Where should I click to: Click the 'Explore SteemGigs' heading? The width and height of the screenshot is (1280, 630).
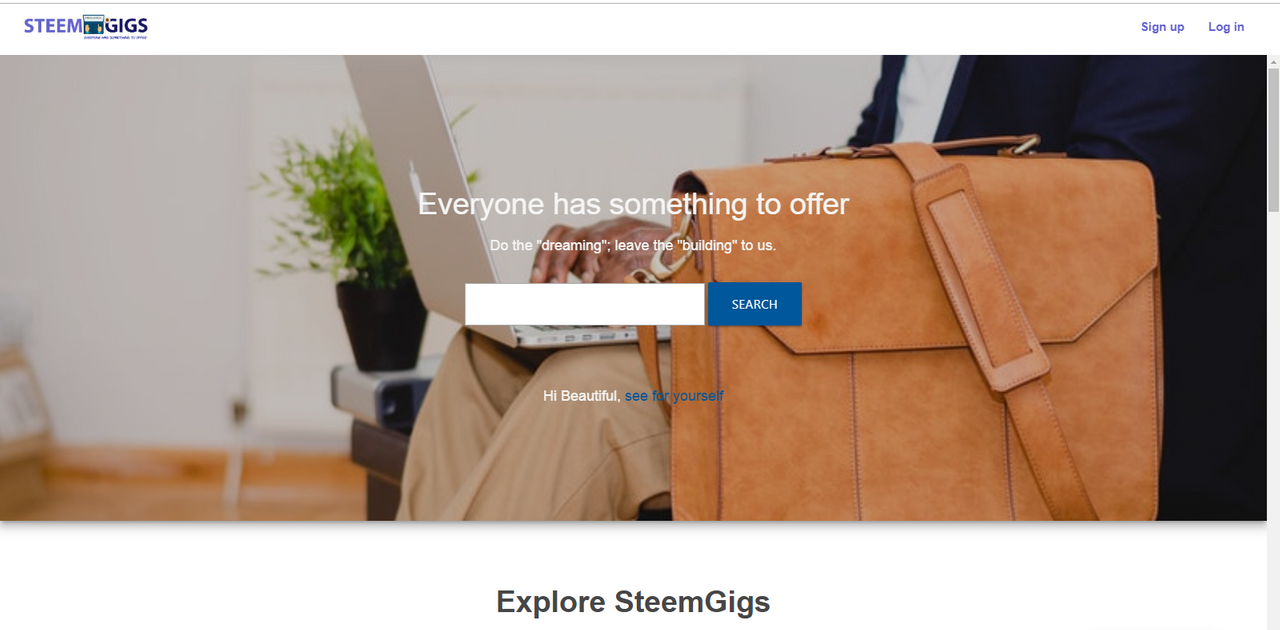[633, 602]
